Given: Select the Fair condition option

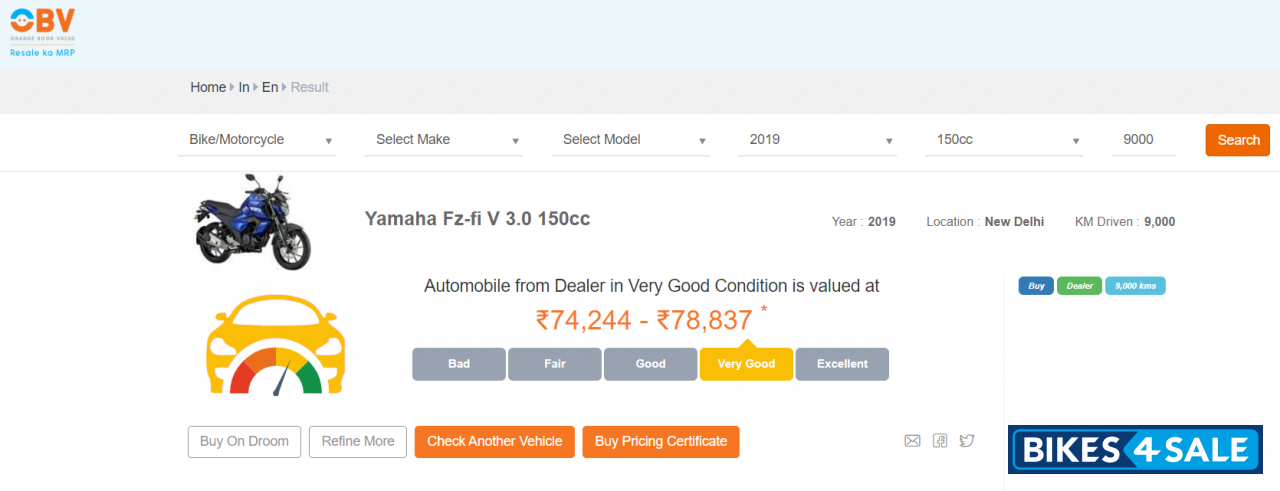Looking at the screenshot, I should coord(555,364).
